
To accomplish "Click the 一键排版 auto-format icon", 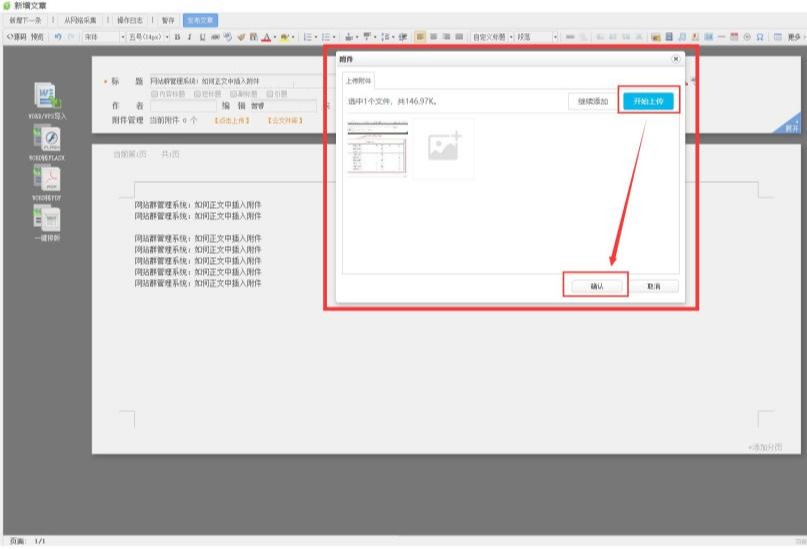I will coord(48,218).
